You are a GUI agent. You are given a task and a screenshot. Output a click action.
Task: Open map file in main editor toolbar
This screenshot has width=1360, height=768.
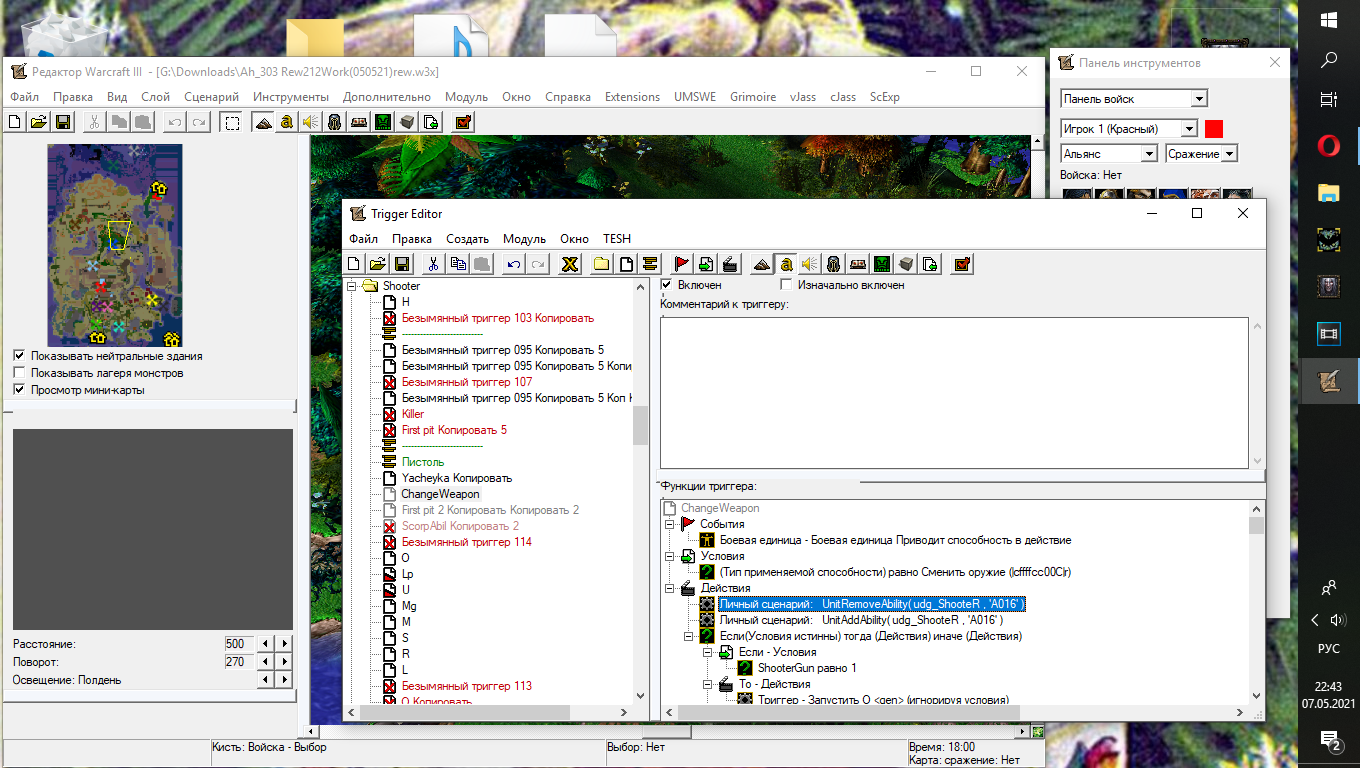pos(39,122)
